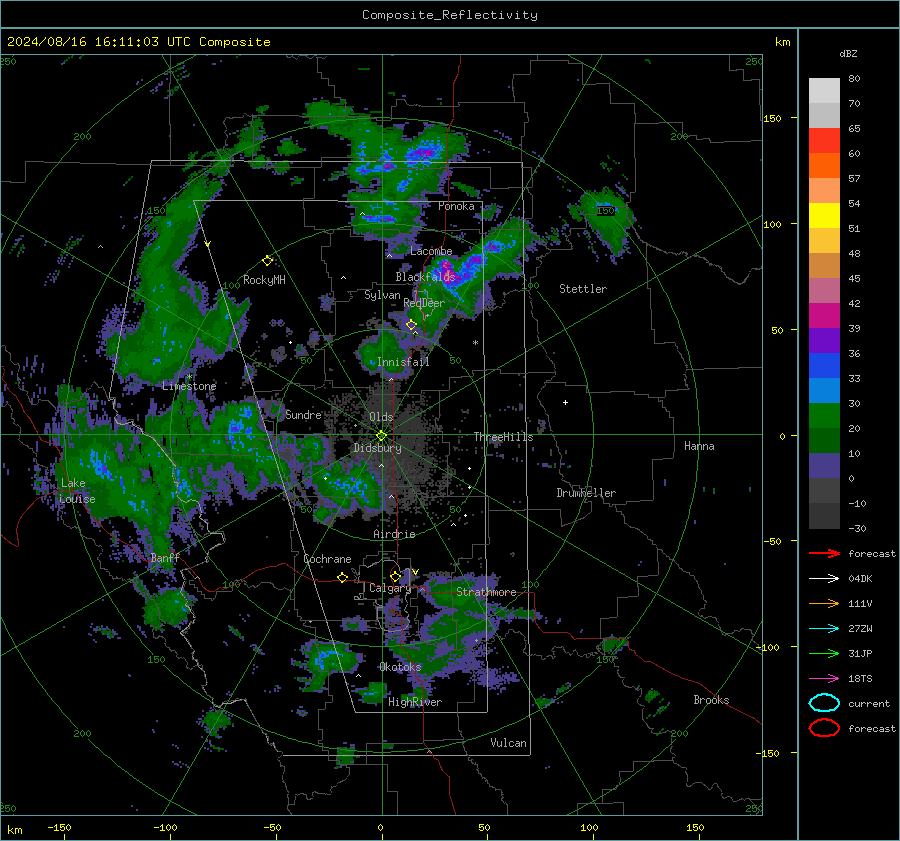
Task: Click the magenta 18TS arrow icon
Action: (824, 679)
